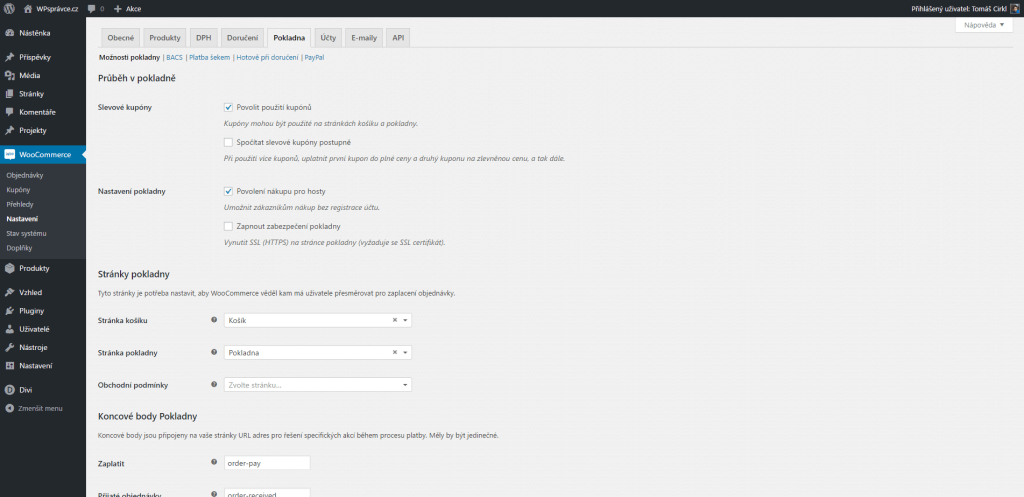Open Doplňky in WooCommerce submenu
This screenshot has width=1024, height=497.
pos(19,248)
